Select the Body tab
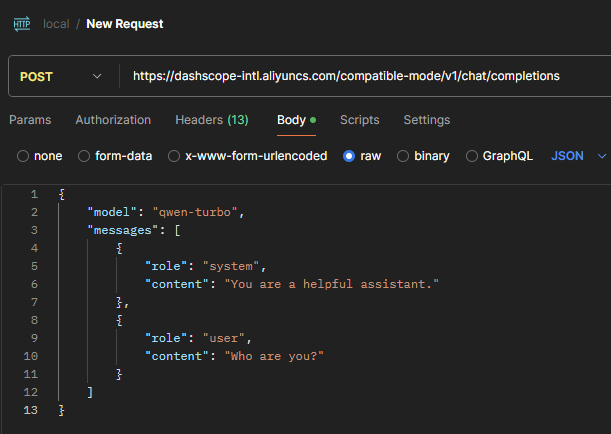The height and width of the screenshot is (434, 611). 296,120
